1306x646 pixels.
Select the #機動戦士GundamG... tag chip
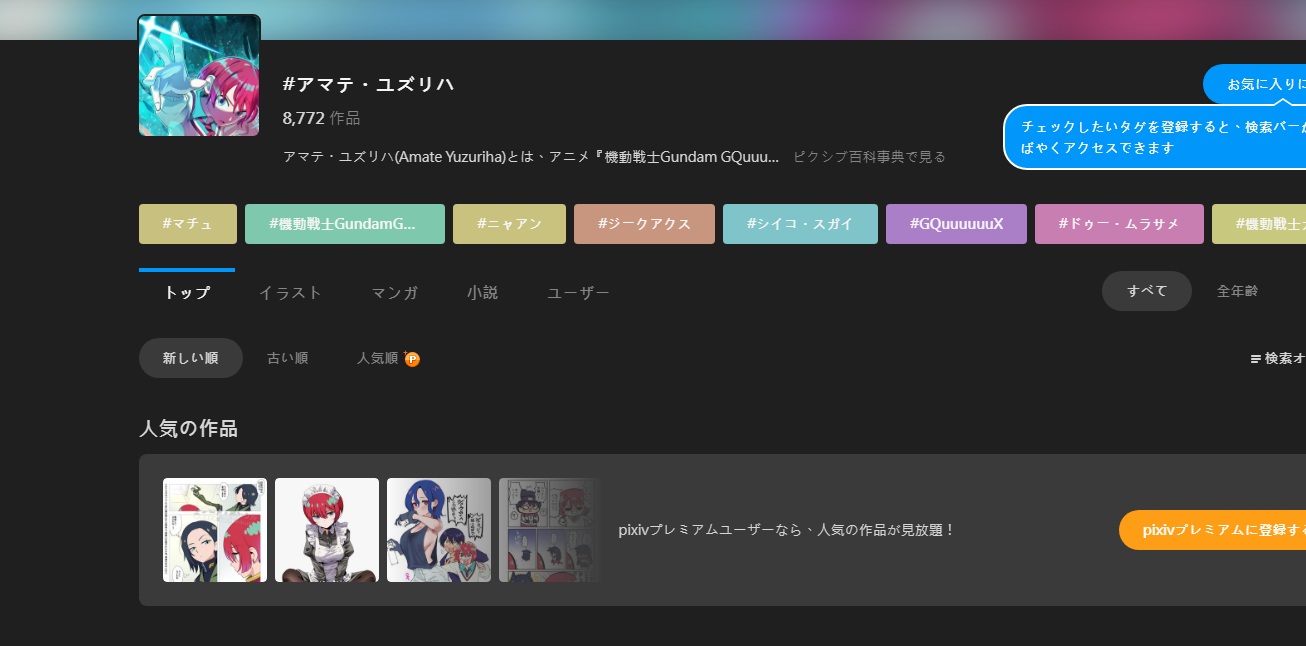click(345, 224)
